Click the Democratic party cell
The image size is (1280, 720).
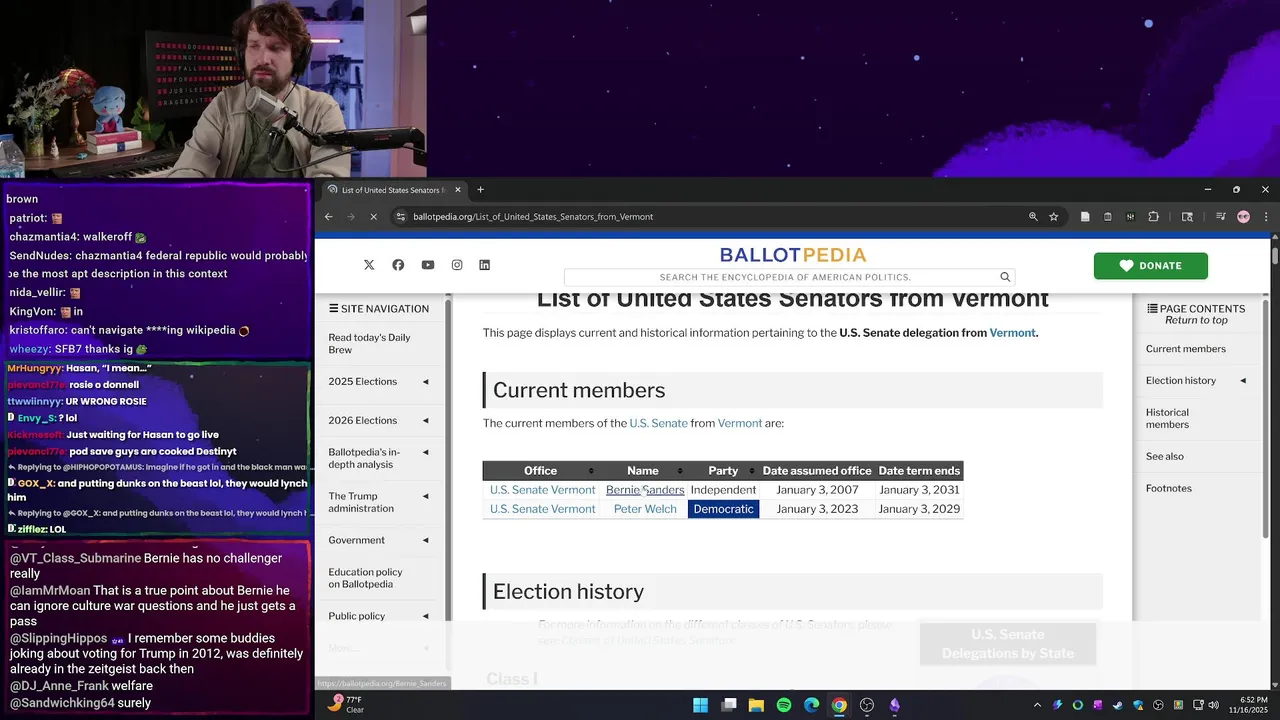(x=723, y=509)
